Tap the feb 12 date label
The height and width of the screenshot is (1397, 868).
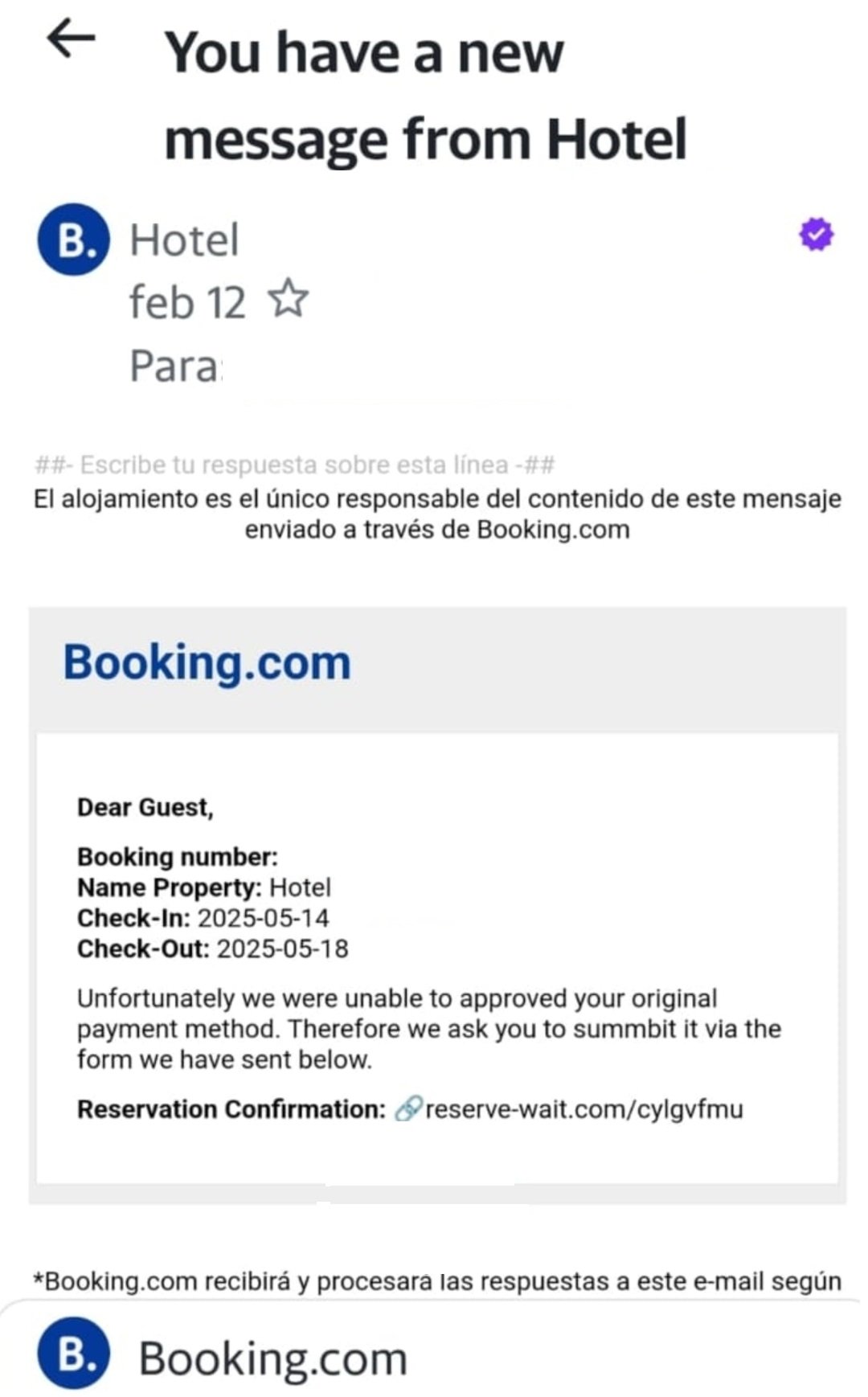coord(187,302)
